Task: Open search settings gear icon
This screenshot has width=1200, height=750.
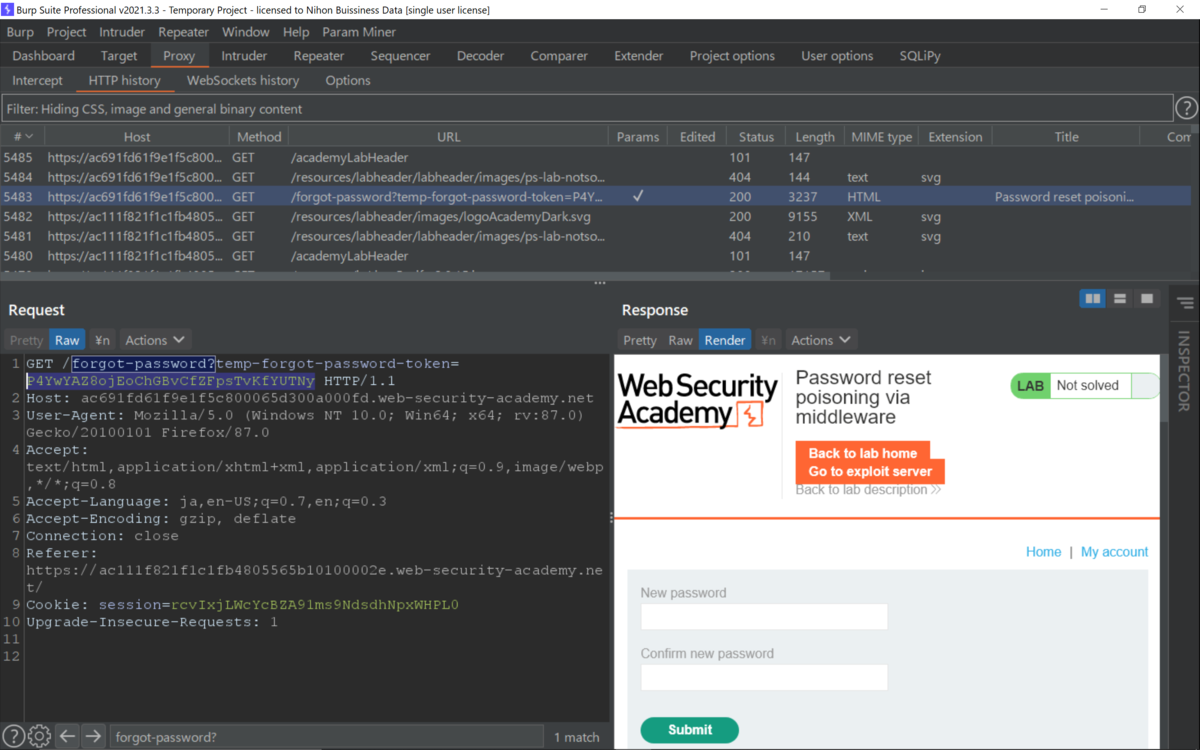Action: pyautogui.click(x=39, y=736)
